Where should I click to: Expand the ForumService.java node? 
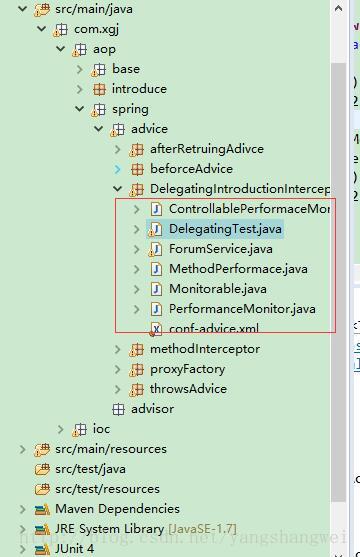[137, 249]
